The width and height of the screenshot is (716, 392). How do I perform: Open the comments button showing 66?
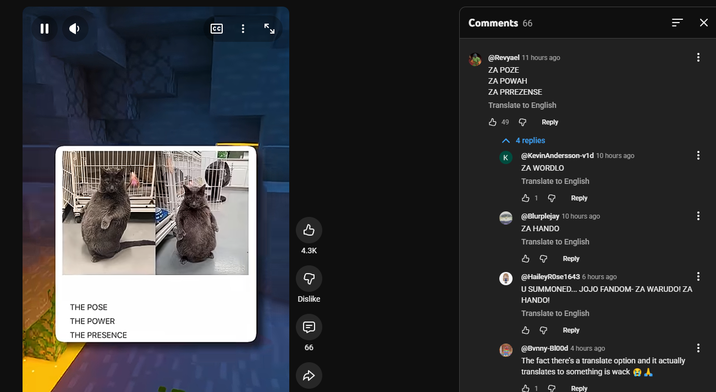309,327
